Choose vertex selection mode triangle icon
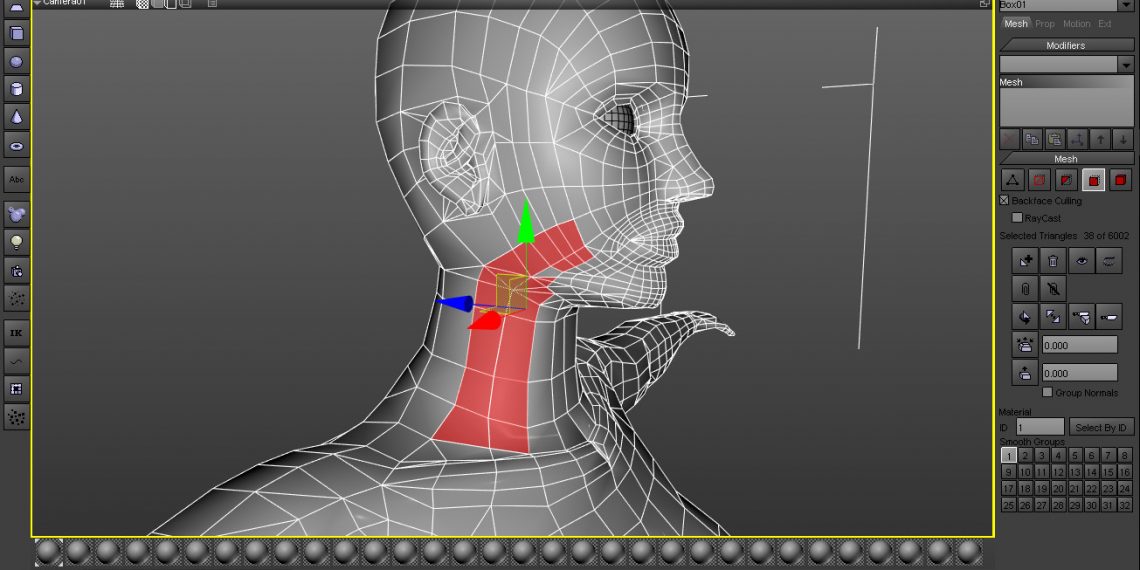 [1013, 180]
